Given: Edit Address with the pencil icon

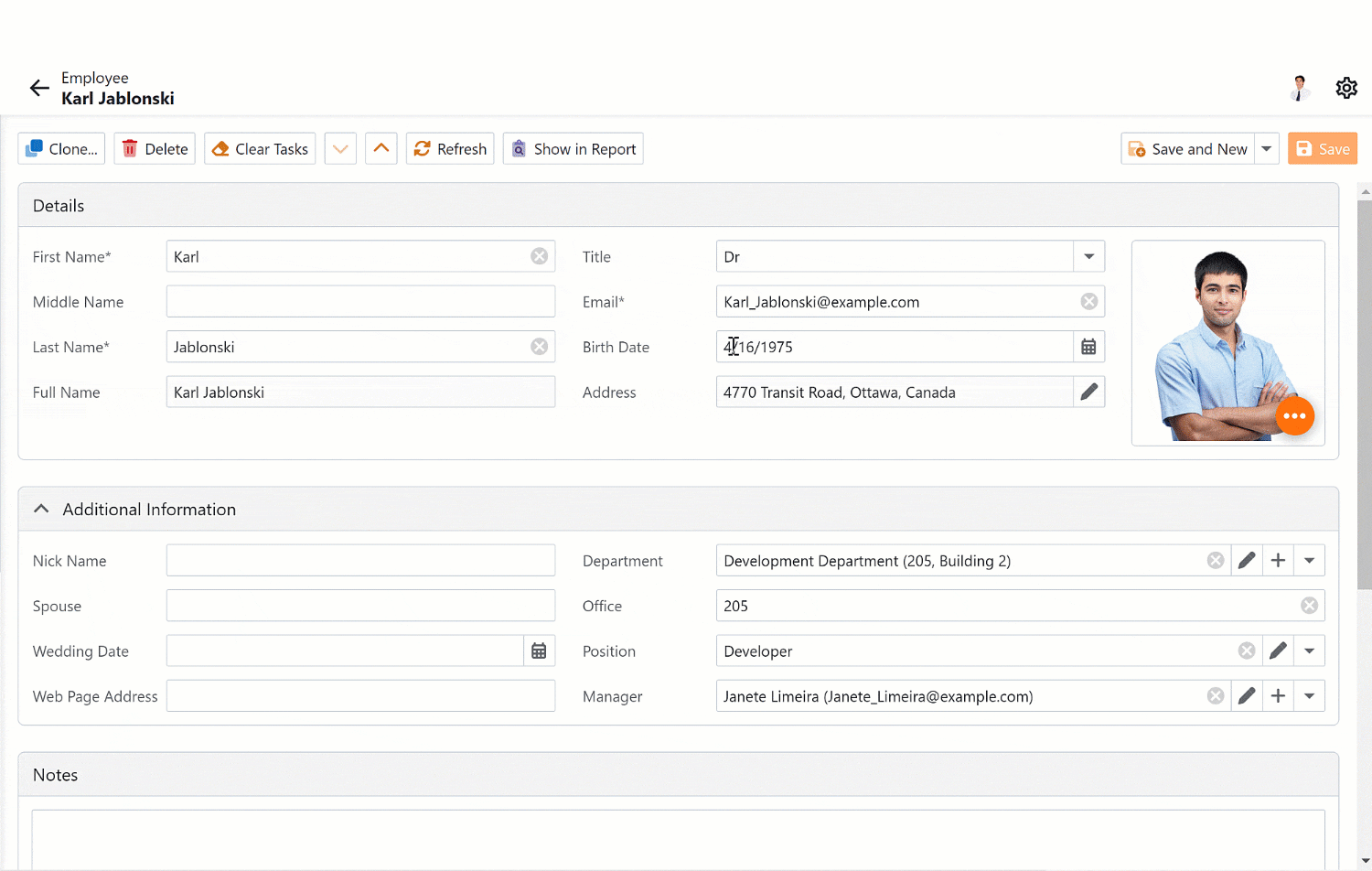Looking at the screenshot, I should (1088, 392).
